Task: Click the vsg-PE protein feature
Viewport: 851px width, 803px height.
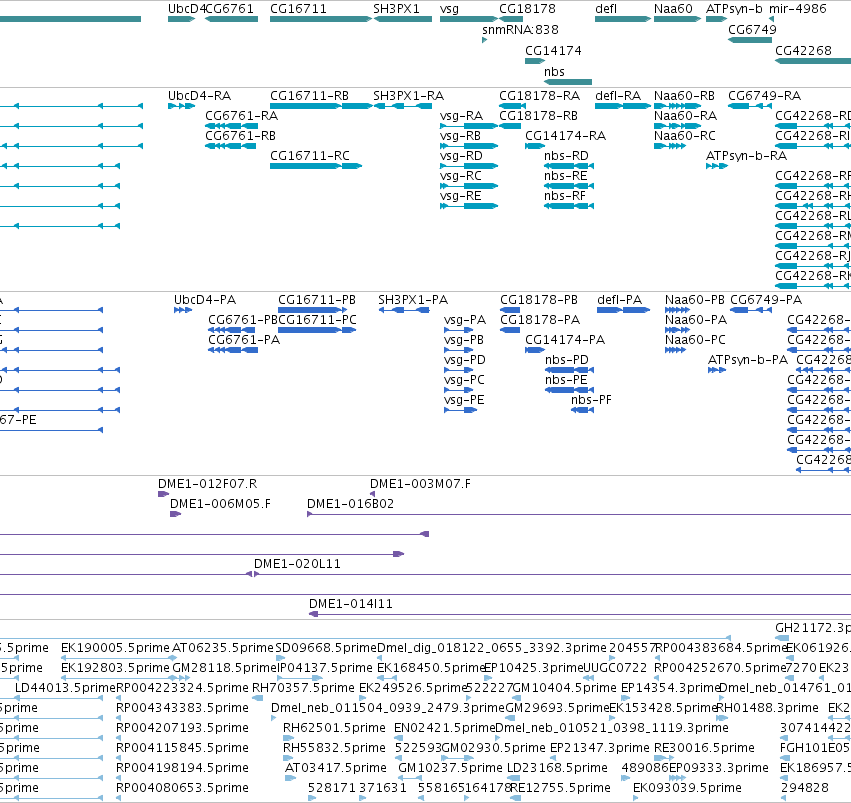Action: click(460, 410)
